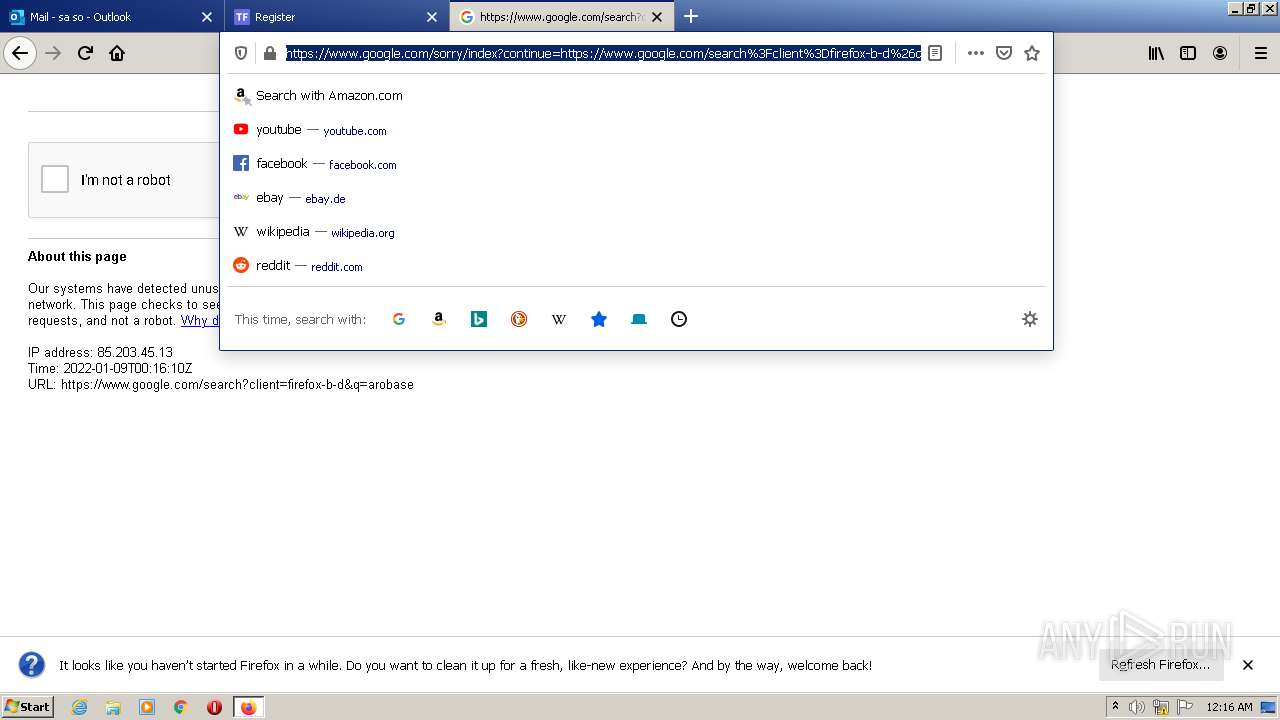Open the volume speaker tray icon
The width and height of the screenshot is (1280, 720).
coord(1137,707)
